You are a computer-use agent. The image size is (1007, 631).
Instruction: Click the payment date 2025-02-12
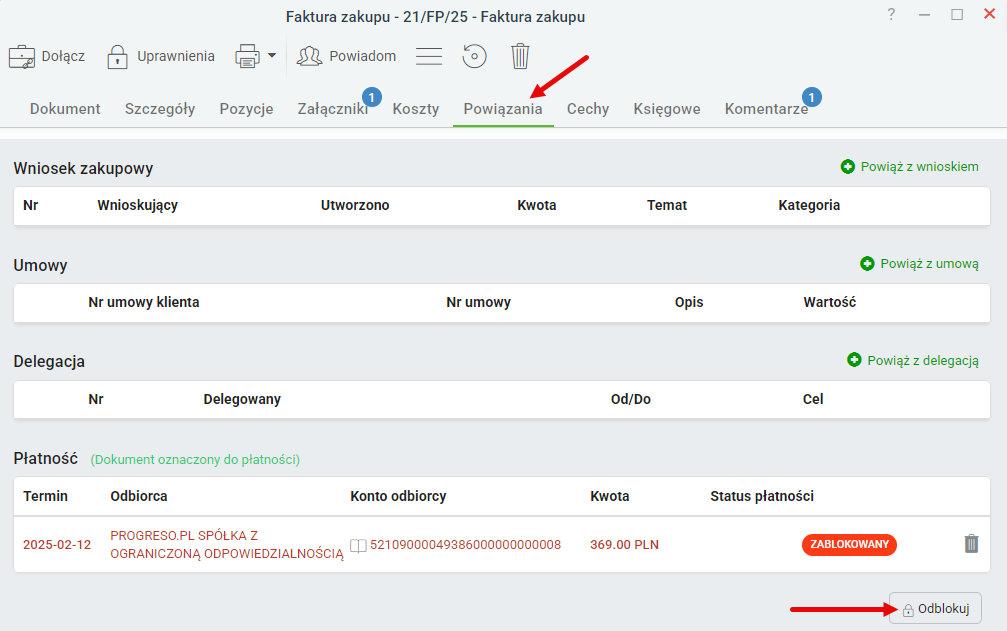57,545
